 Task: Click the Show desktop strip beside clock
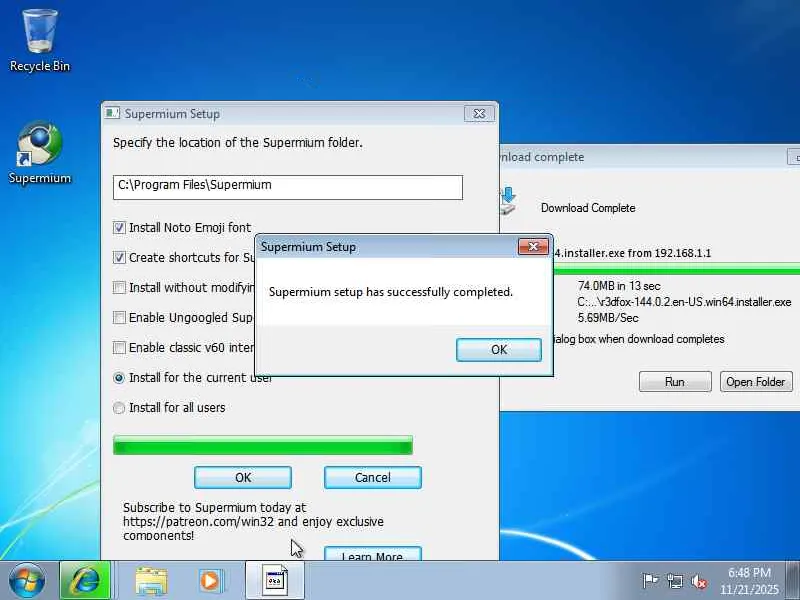click(793, 581)
